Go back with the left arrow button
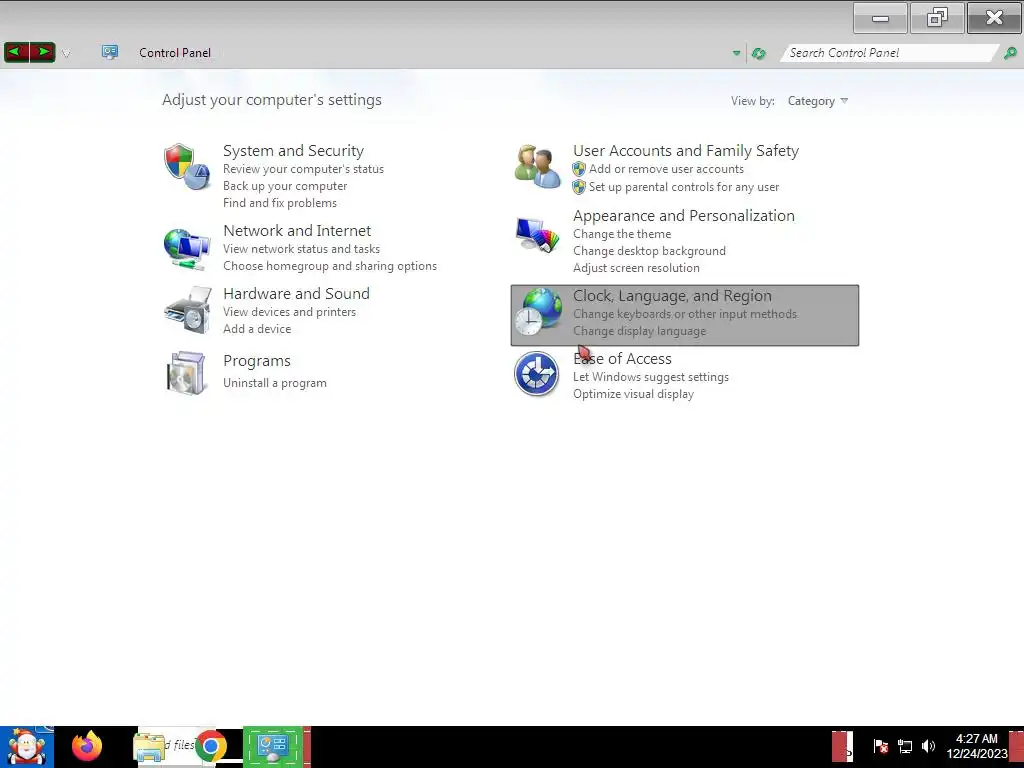The image size is (1024, 768). point(16,52)
